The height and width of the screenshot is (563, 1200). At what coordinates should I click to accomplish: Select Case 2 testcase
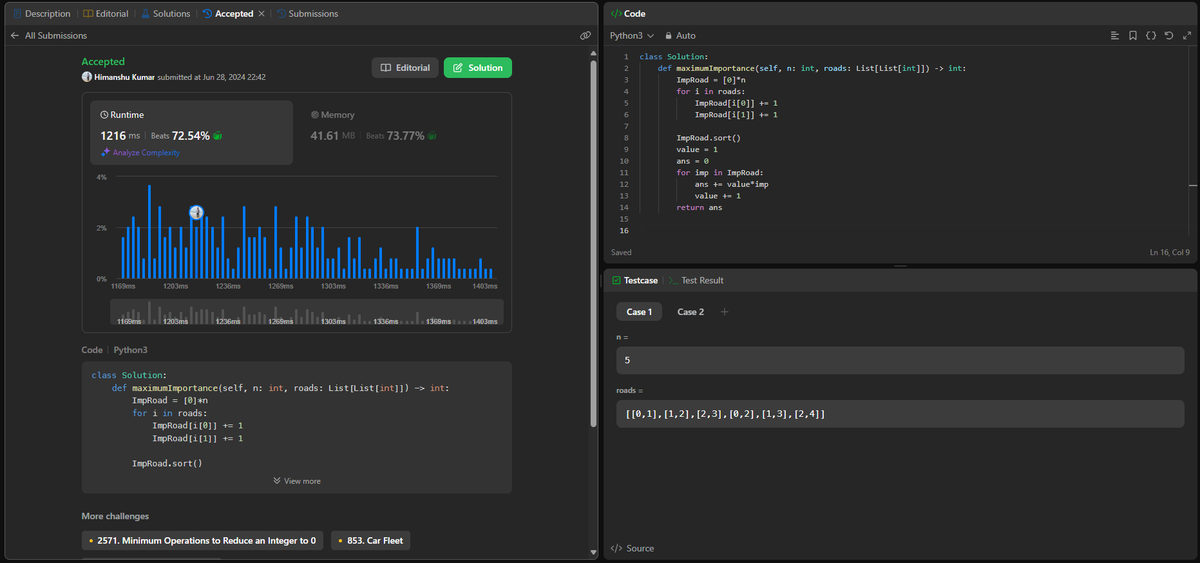pyautogui.click(x=691, y=312)
